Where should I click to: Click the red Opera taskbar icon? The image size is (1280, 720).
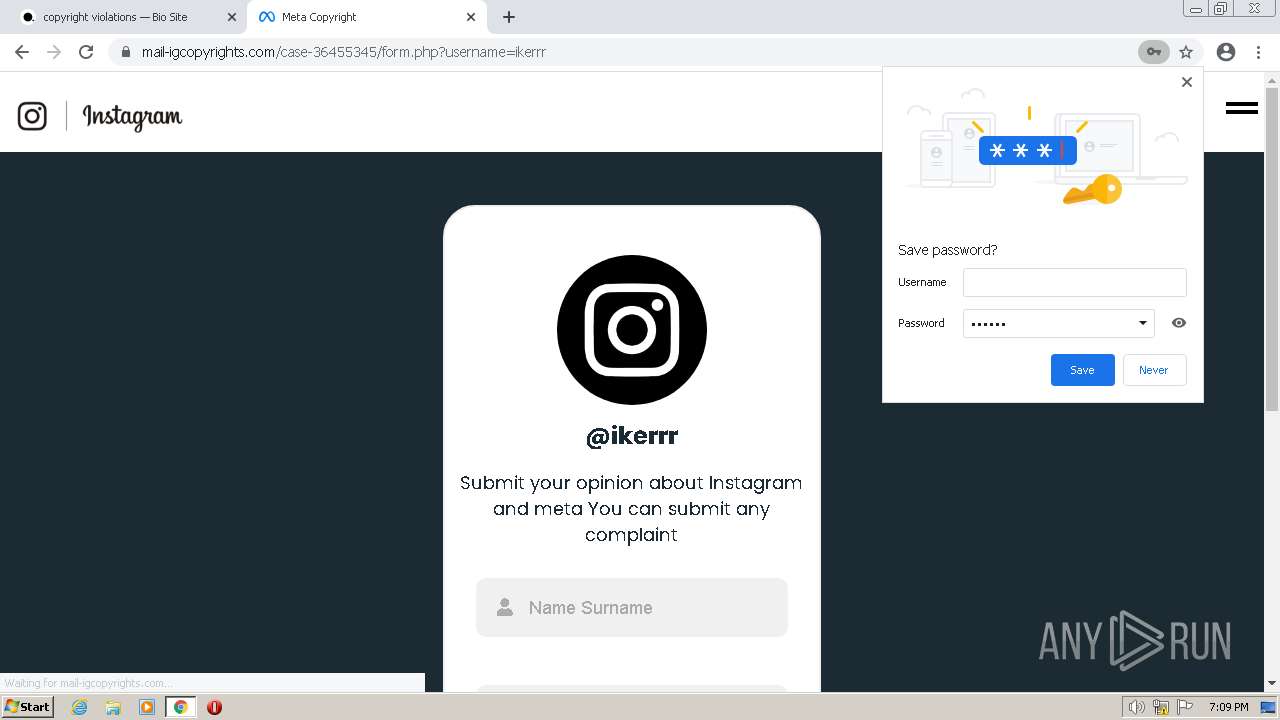tap(214, 707)
